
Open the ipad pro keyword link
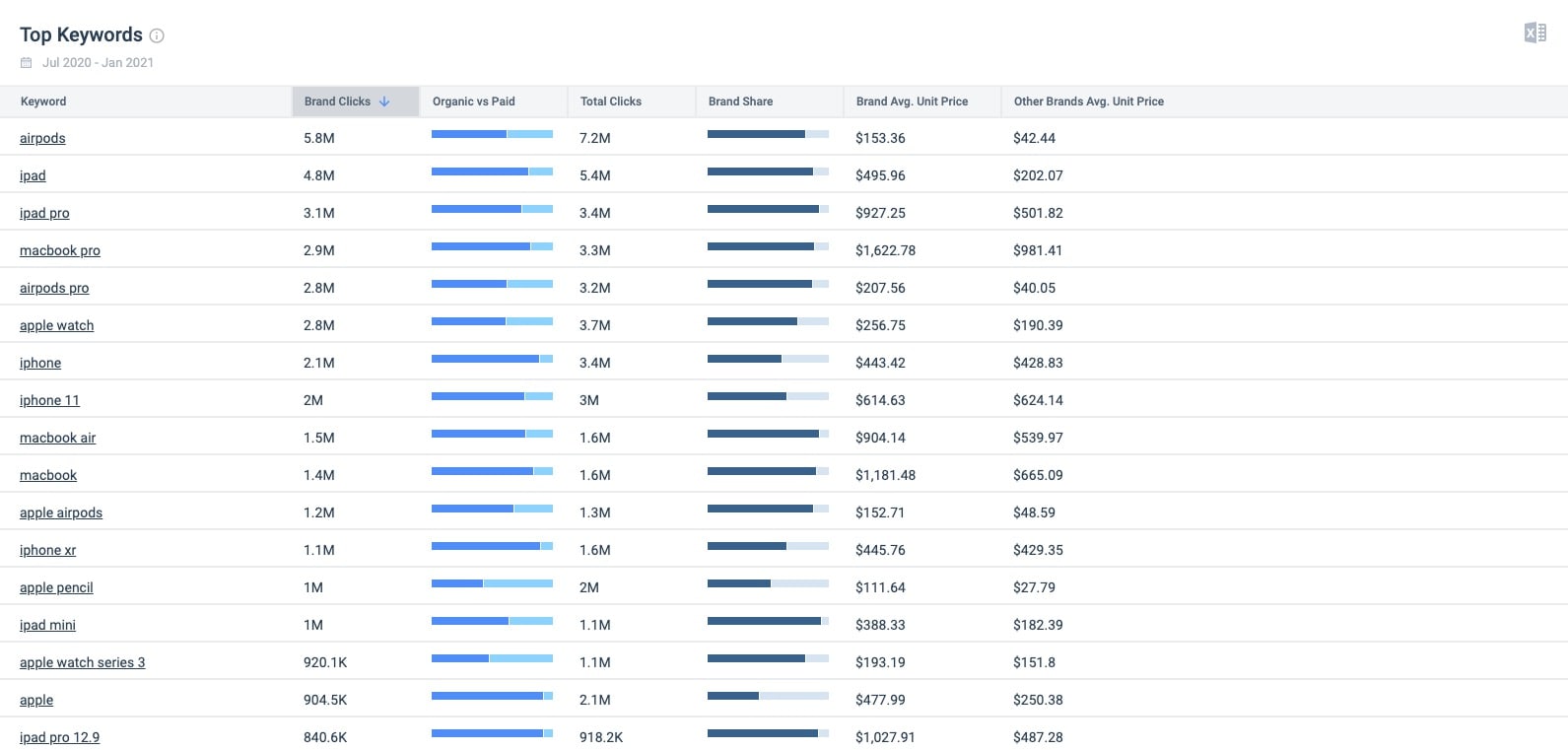44,213
